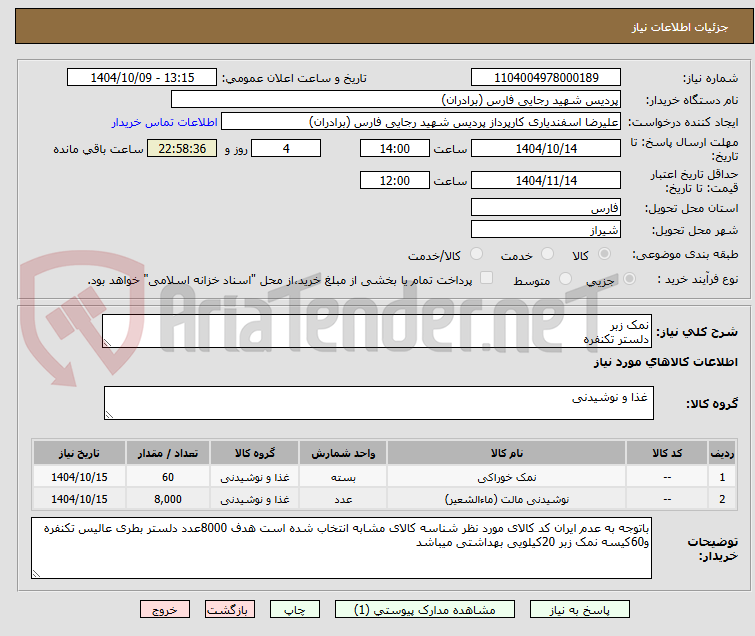
Task: Click the remaining time 22:58:36 field
Action: click(x=182, y=148)
